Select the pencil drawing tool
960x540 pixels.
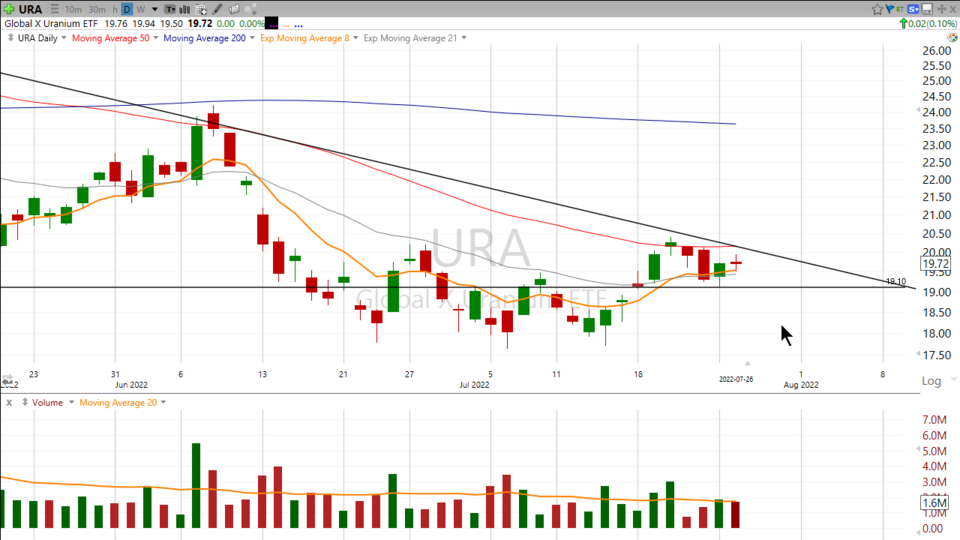pos(219,9)
